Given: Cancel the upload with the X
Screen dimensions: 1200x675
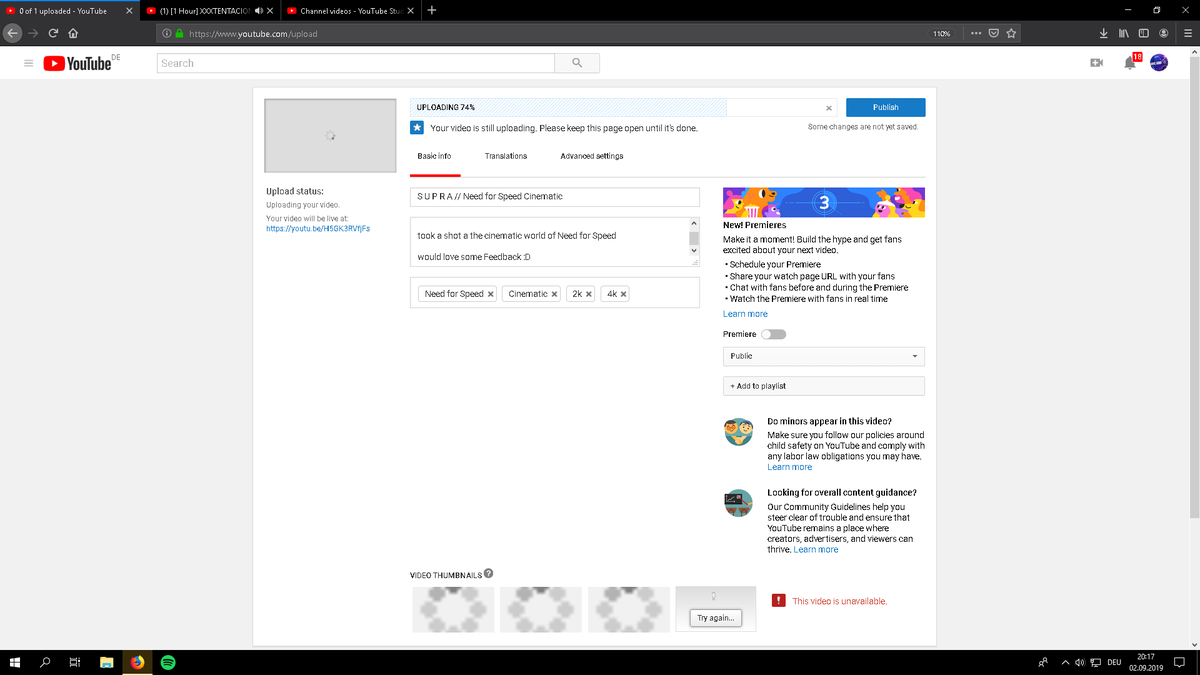Looking at the screenshot, I should point(829,107).
